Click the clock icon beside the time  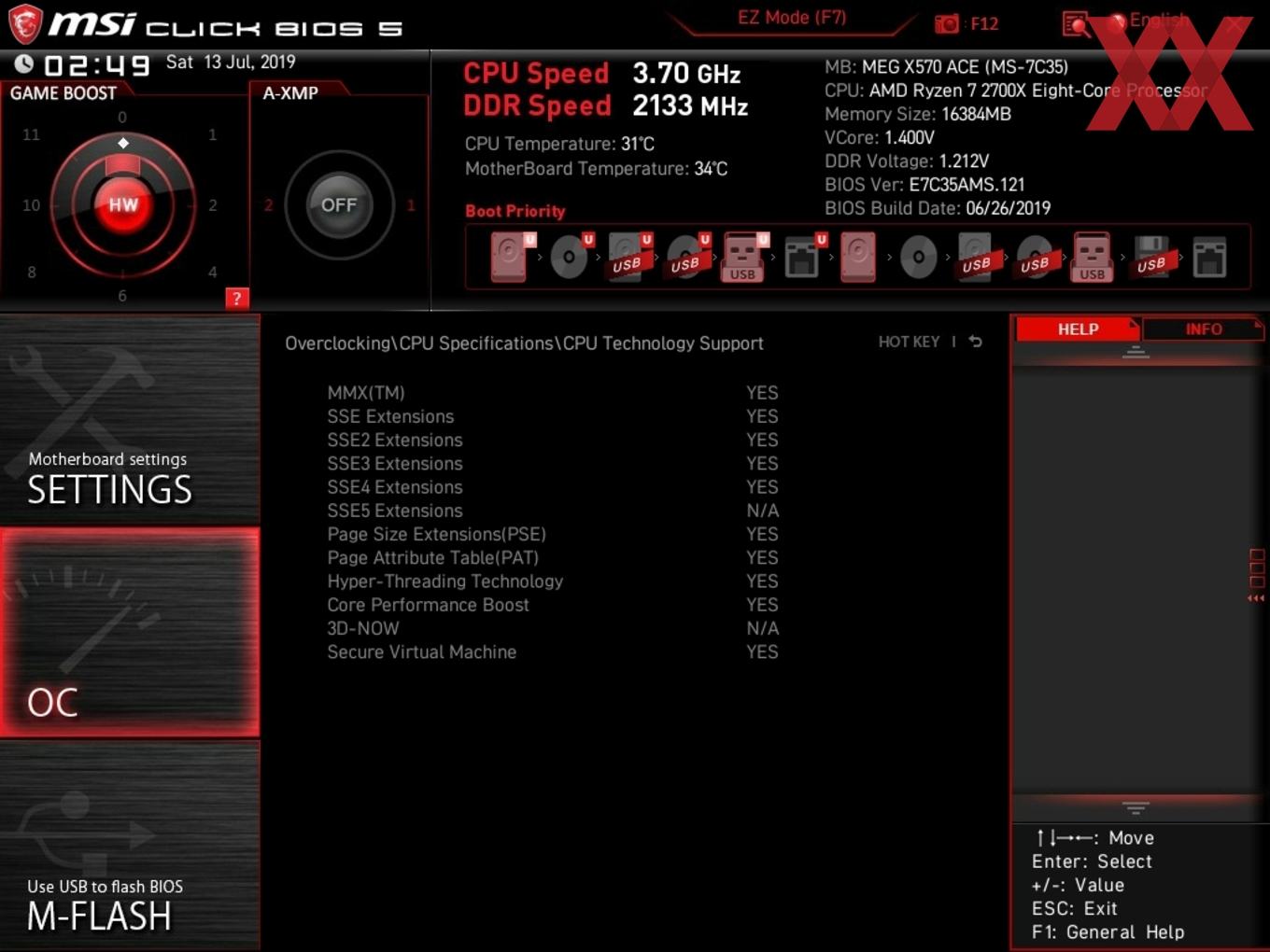coord(24,63)
